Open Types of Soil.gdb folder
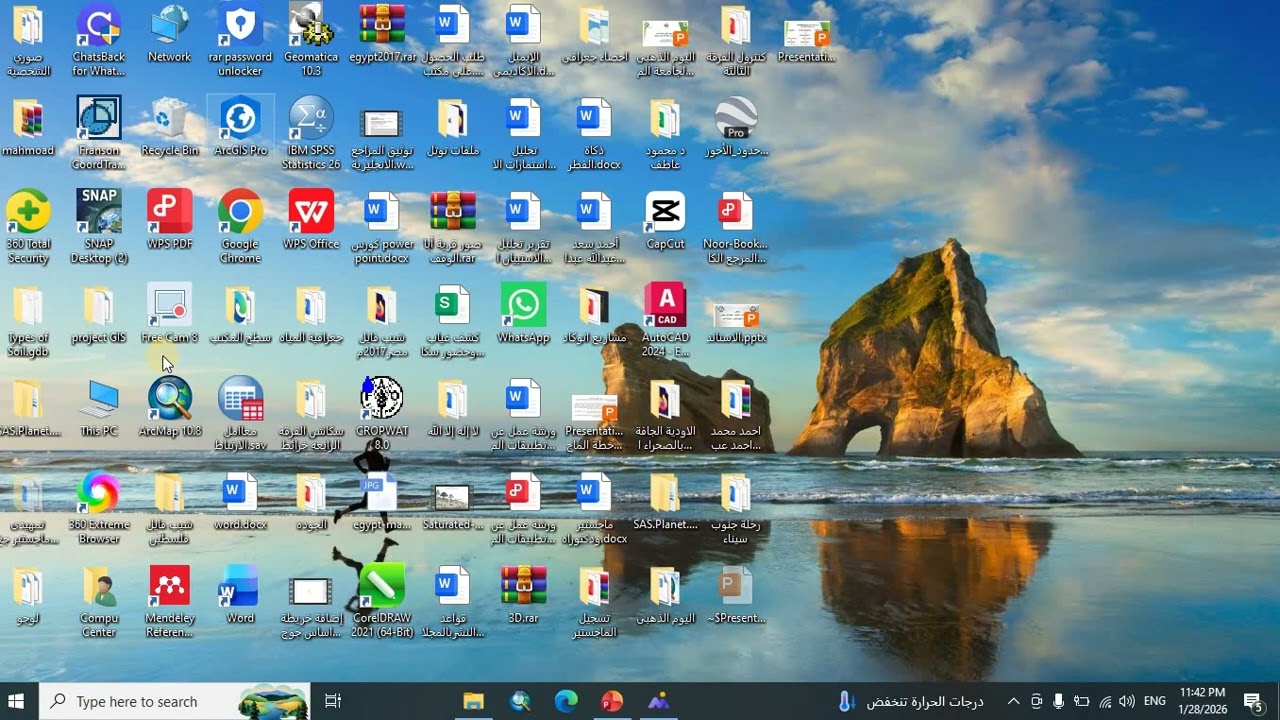This screenshot has width=1280, height=720. (x=28, y=320)
